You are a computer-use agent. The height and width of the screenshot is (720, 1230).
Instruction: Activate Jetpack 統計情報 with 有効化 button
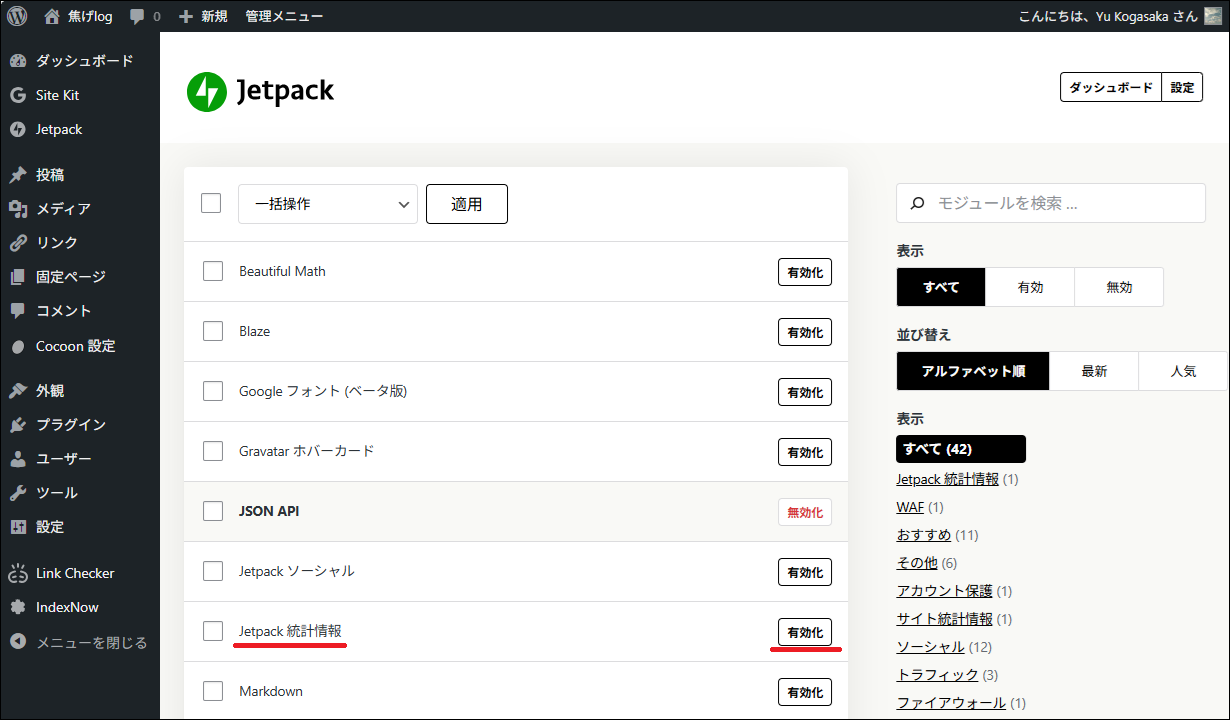[x=805, y=632]
